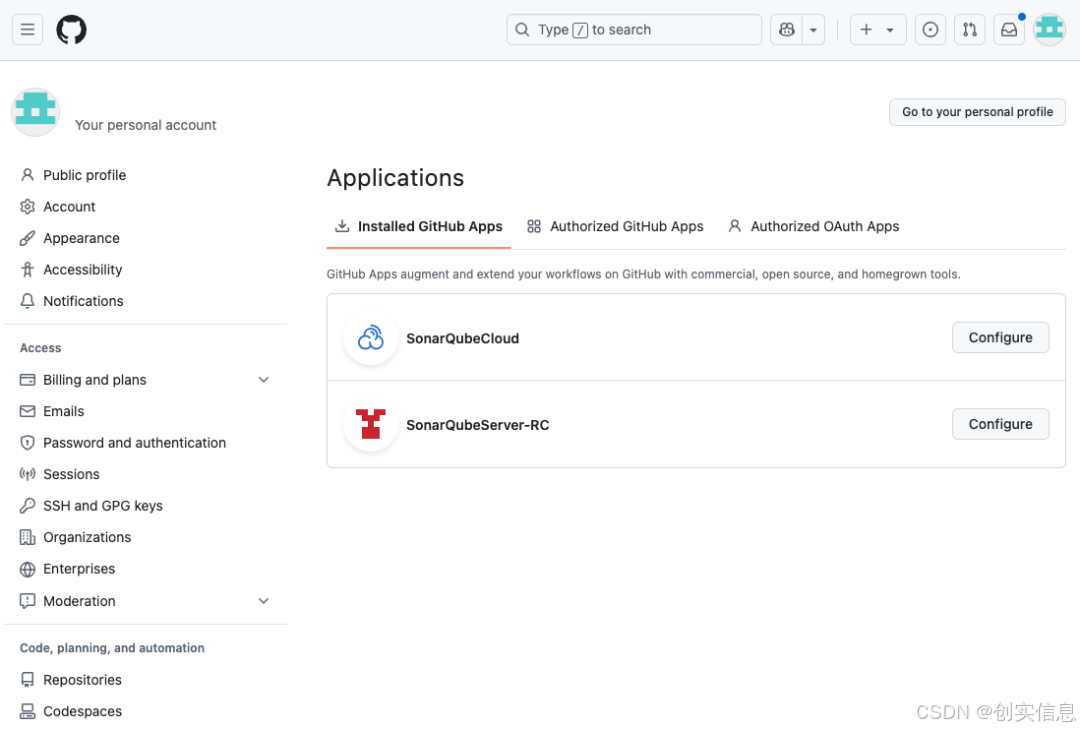Open Public profile settings
The width and height of the screenshot is (1080, 729).
point(85,175)
